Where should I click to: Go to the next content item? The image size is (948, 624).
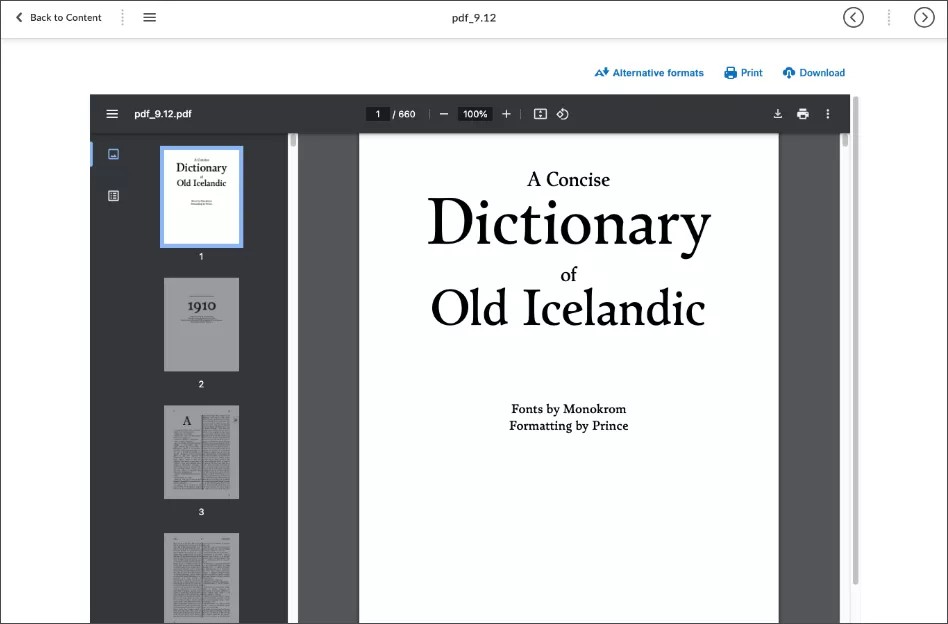coord(924,18)
